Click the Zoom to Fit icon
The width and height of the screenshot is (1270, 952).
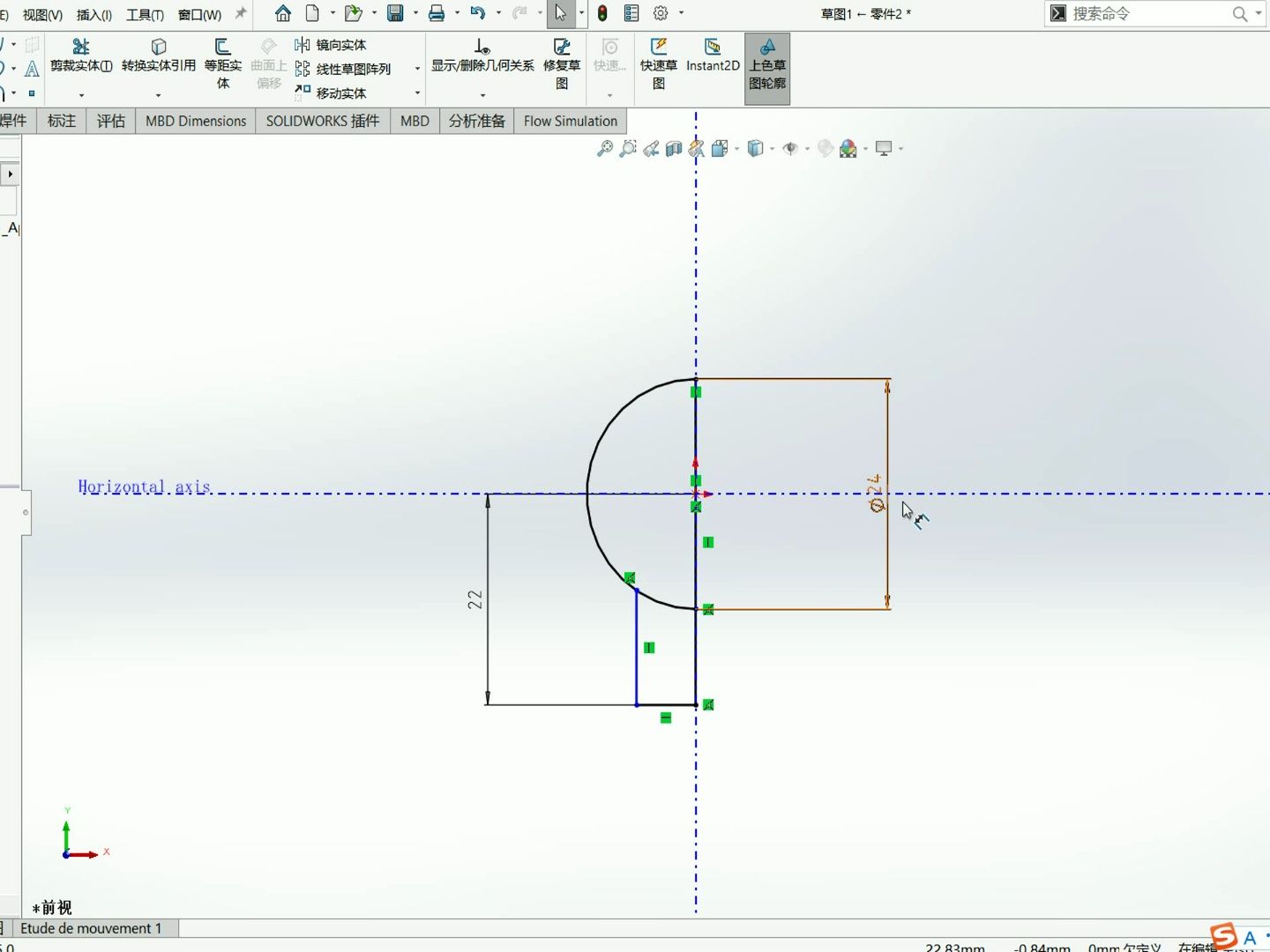pos(604,148)
